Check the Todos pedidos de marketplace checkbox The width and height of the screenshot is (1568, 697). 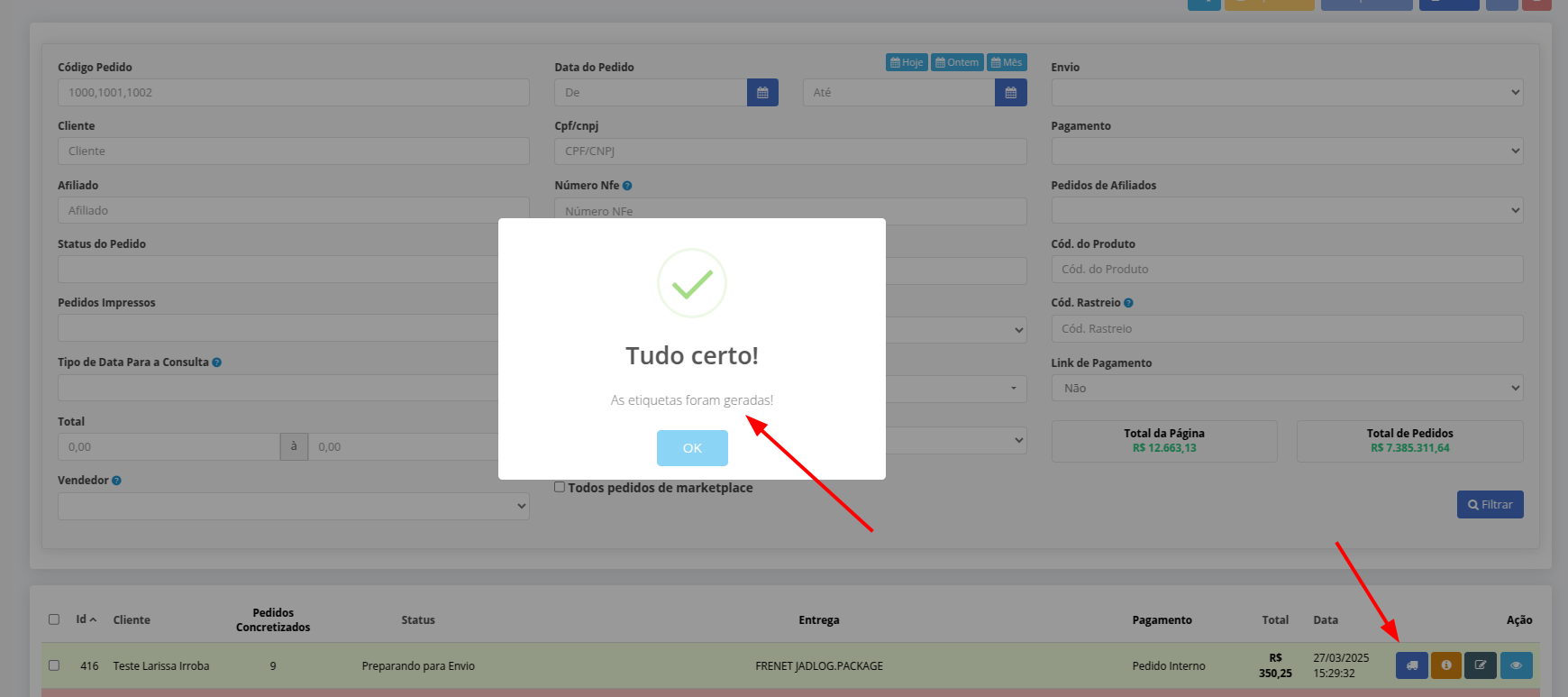click(560, 487)
